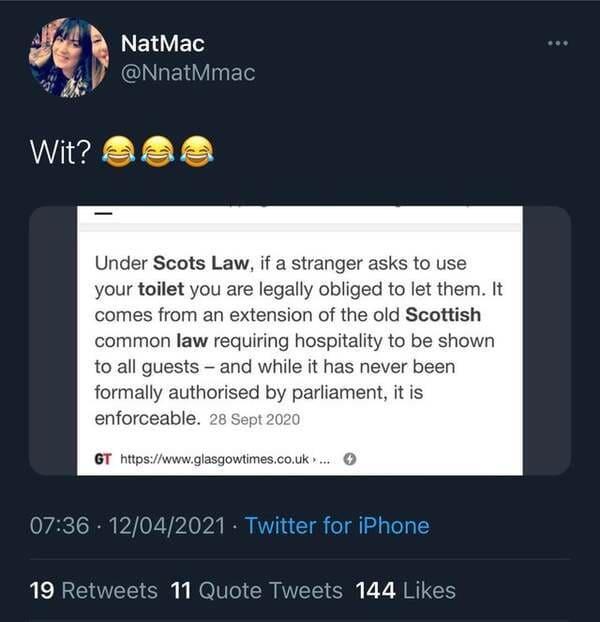Click the middle laughing-crying emoji

(x=158, y=152)
